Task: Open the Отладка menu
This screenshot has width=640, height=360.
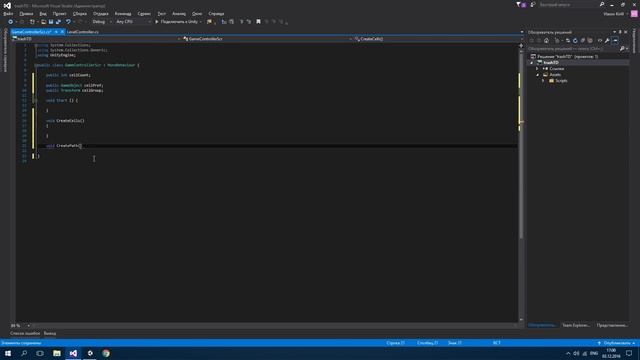Action: tap(100, 13)
